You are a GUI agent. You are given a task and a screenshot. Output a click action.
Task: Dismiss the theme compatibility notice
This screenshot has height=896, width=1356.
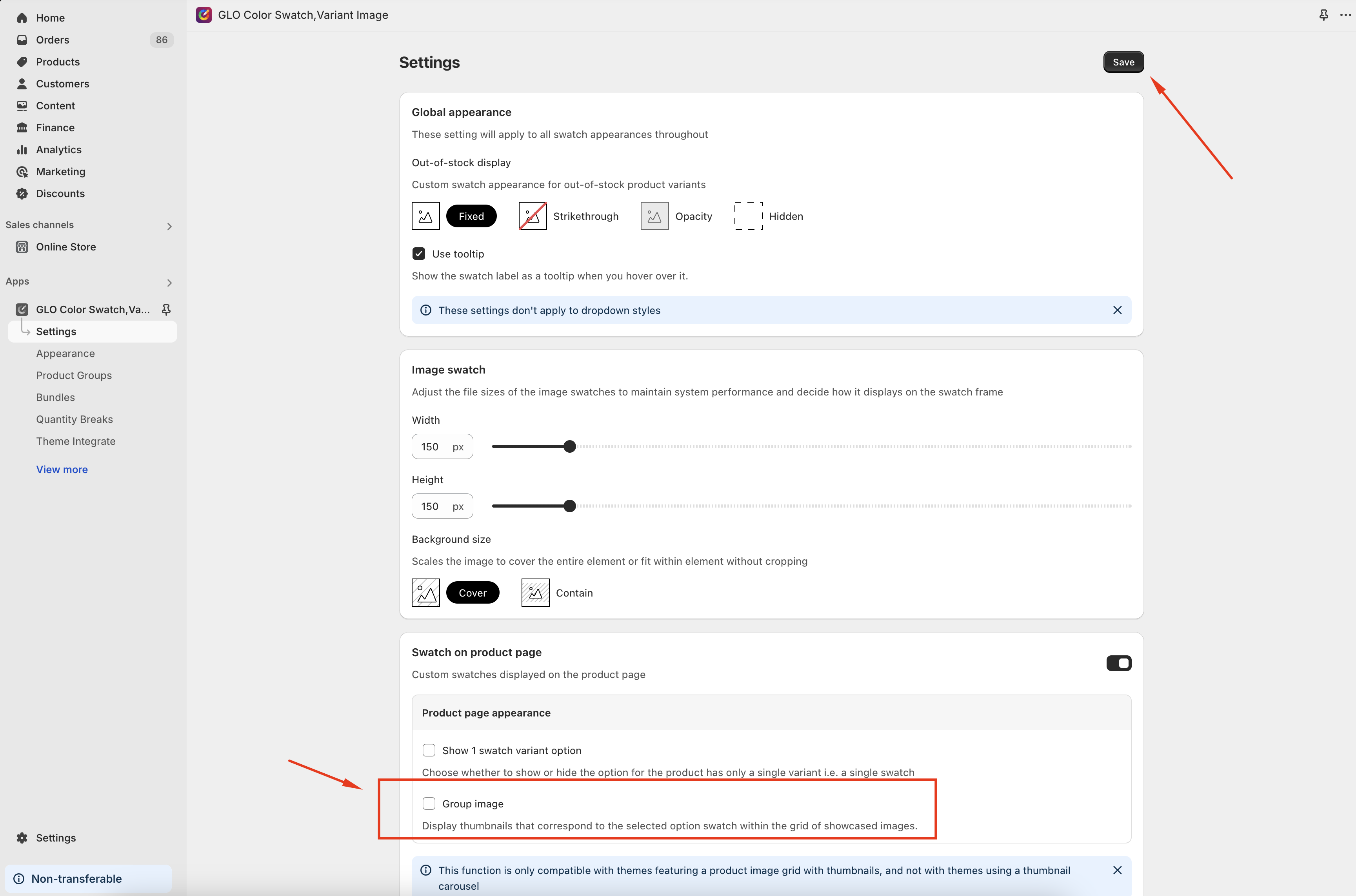pos(1117,870)
